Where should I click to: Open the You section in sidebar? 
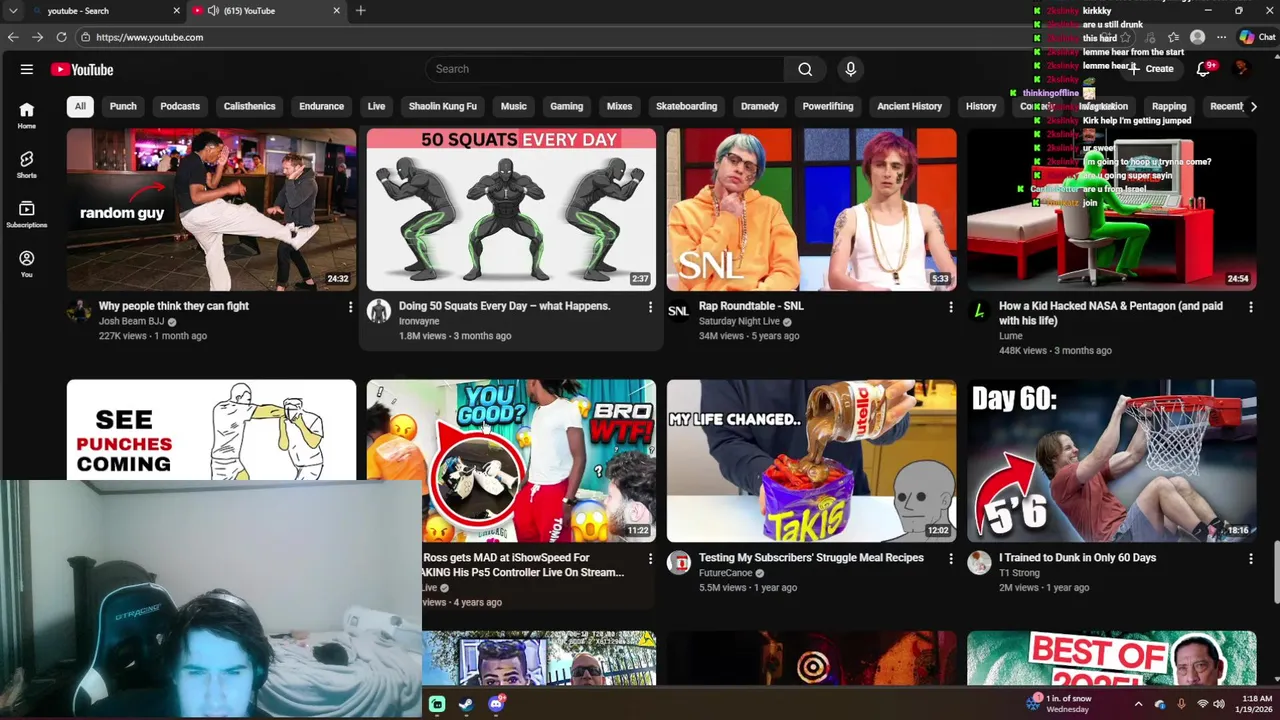(27, 264)
